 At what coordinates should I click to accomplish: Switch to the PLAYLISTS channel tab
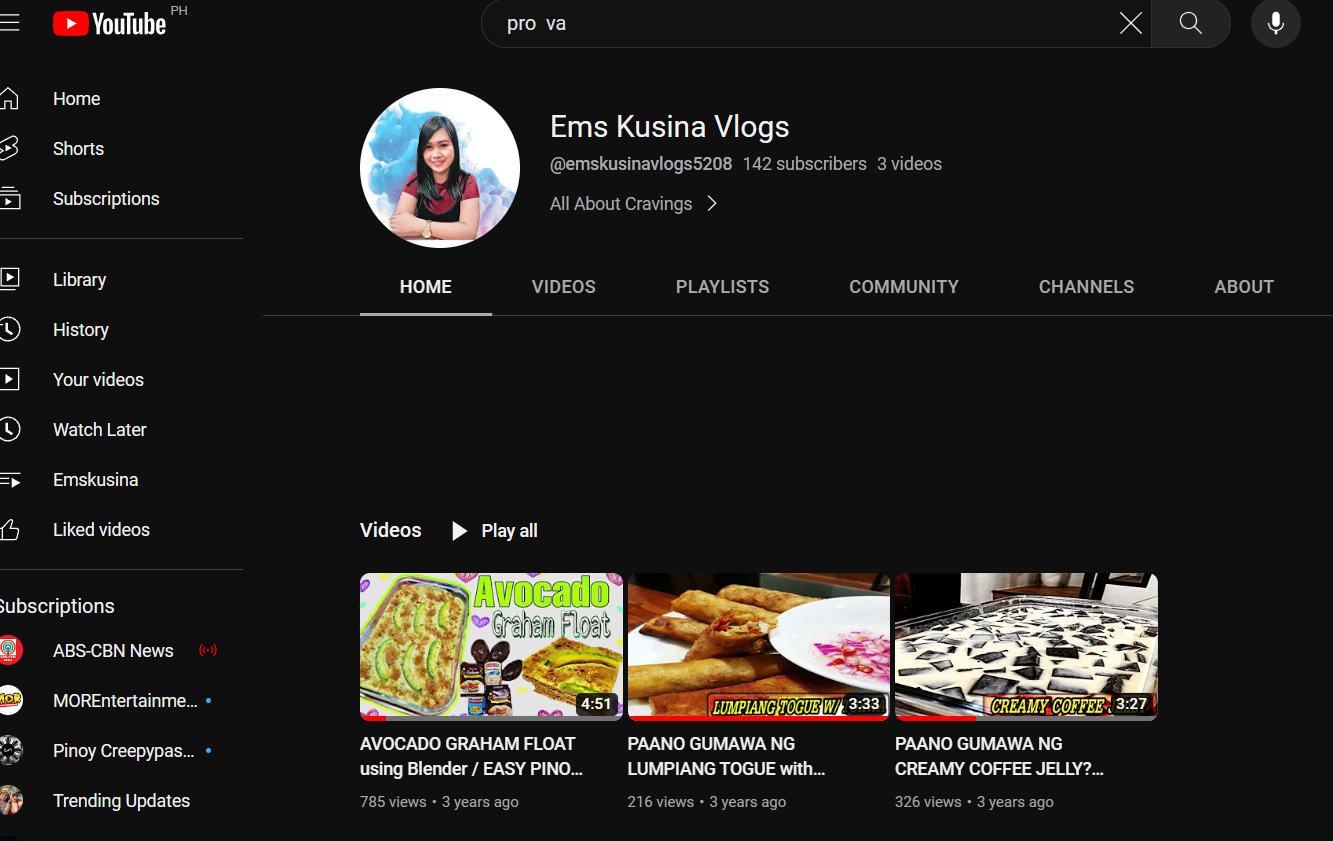[723, 287]
